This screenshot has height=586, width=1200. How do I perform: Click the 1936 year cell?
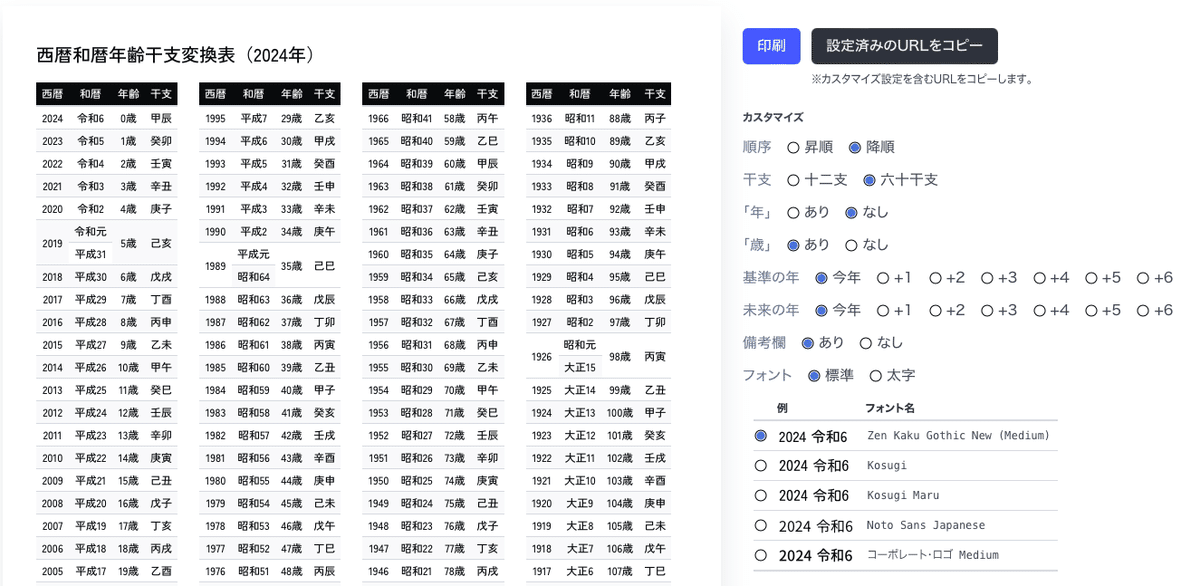(x=541, y=118)
